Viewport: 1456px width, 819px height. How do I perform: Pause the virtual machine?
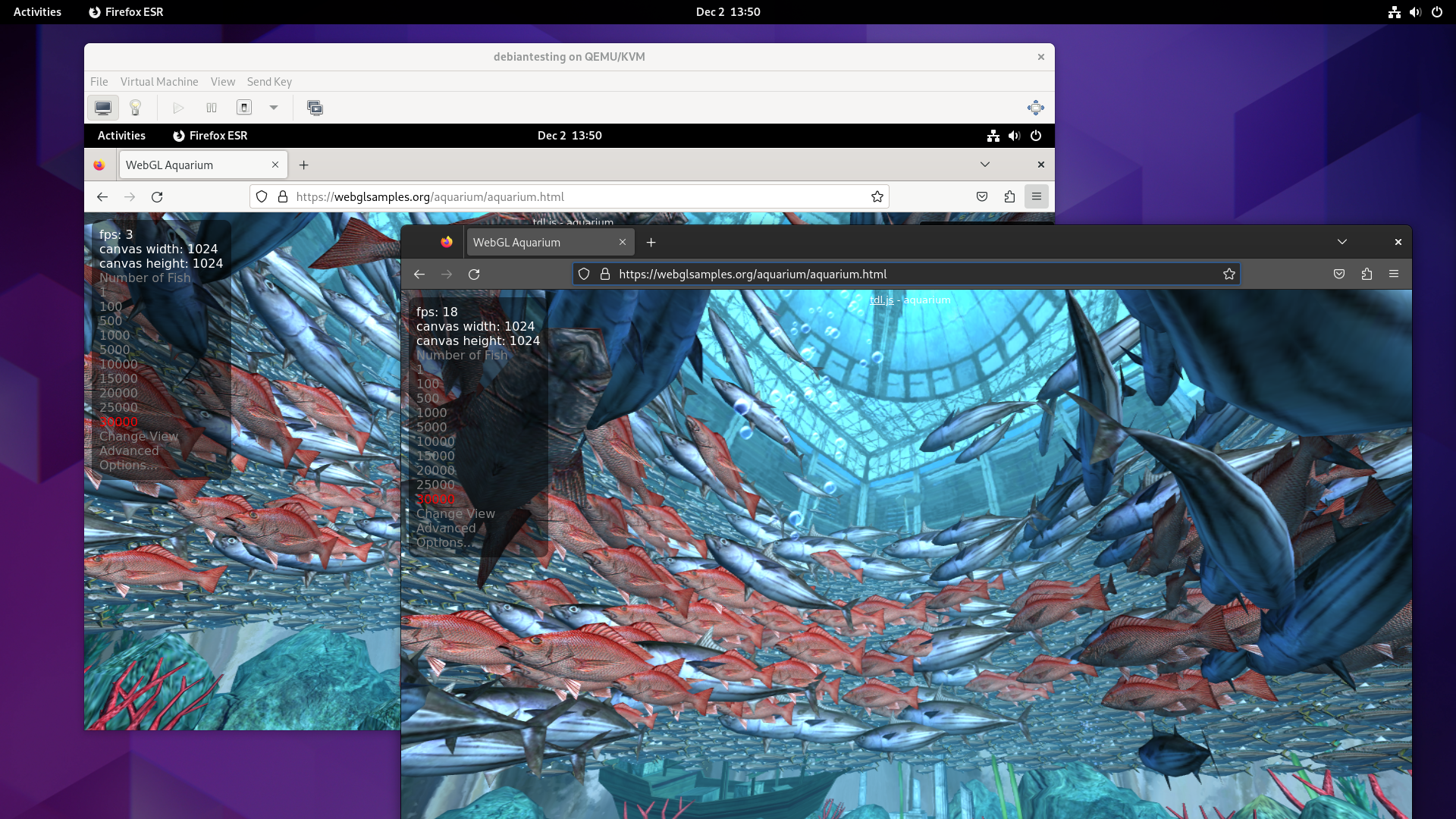click(x=212, y=108)
